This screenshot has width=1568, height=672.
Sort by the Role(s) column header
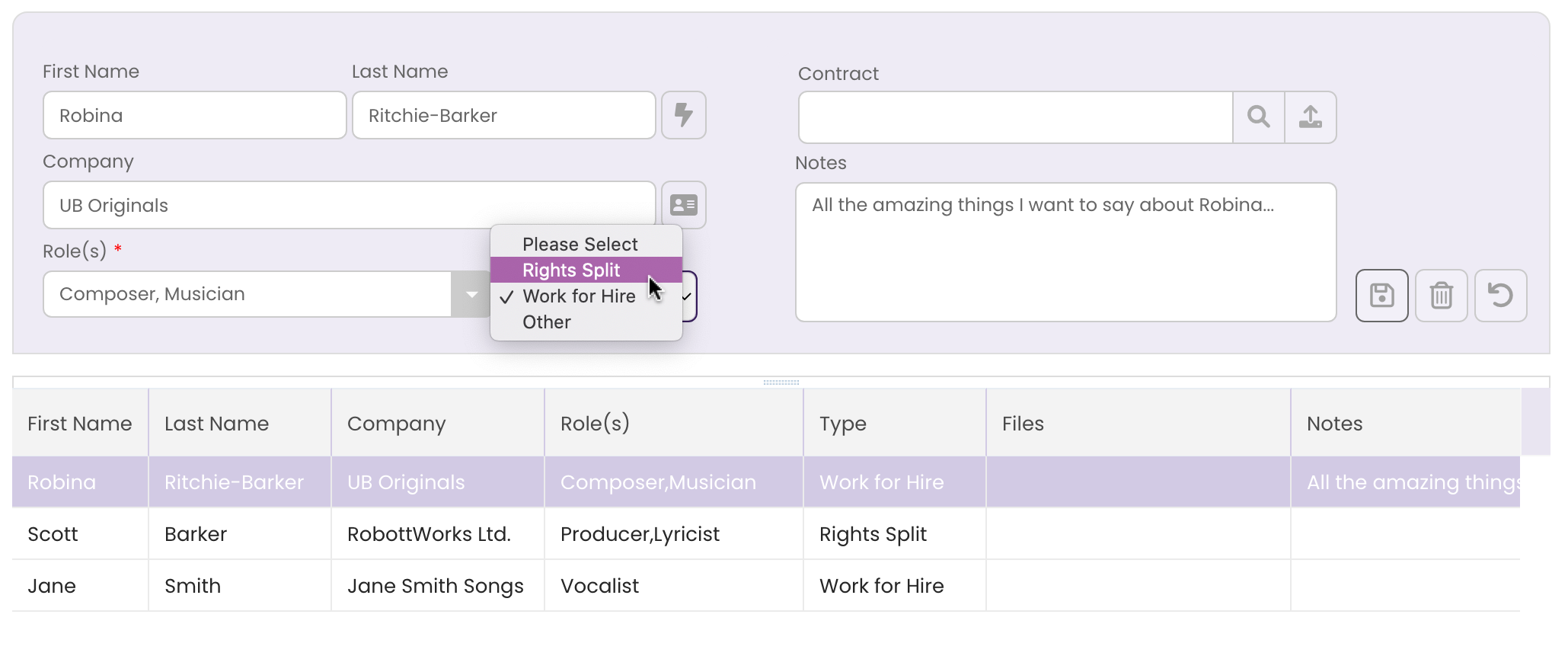point(674,423)
